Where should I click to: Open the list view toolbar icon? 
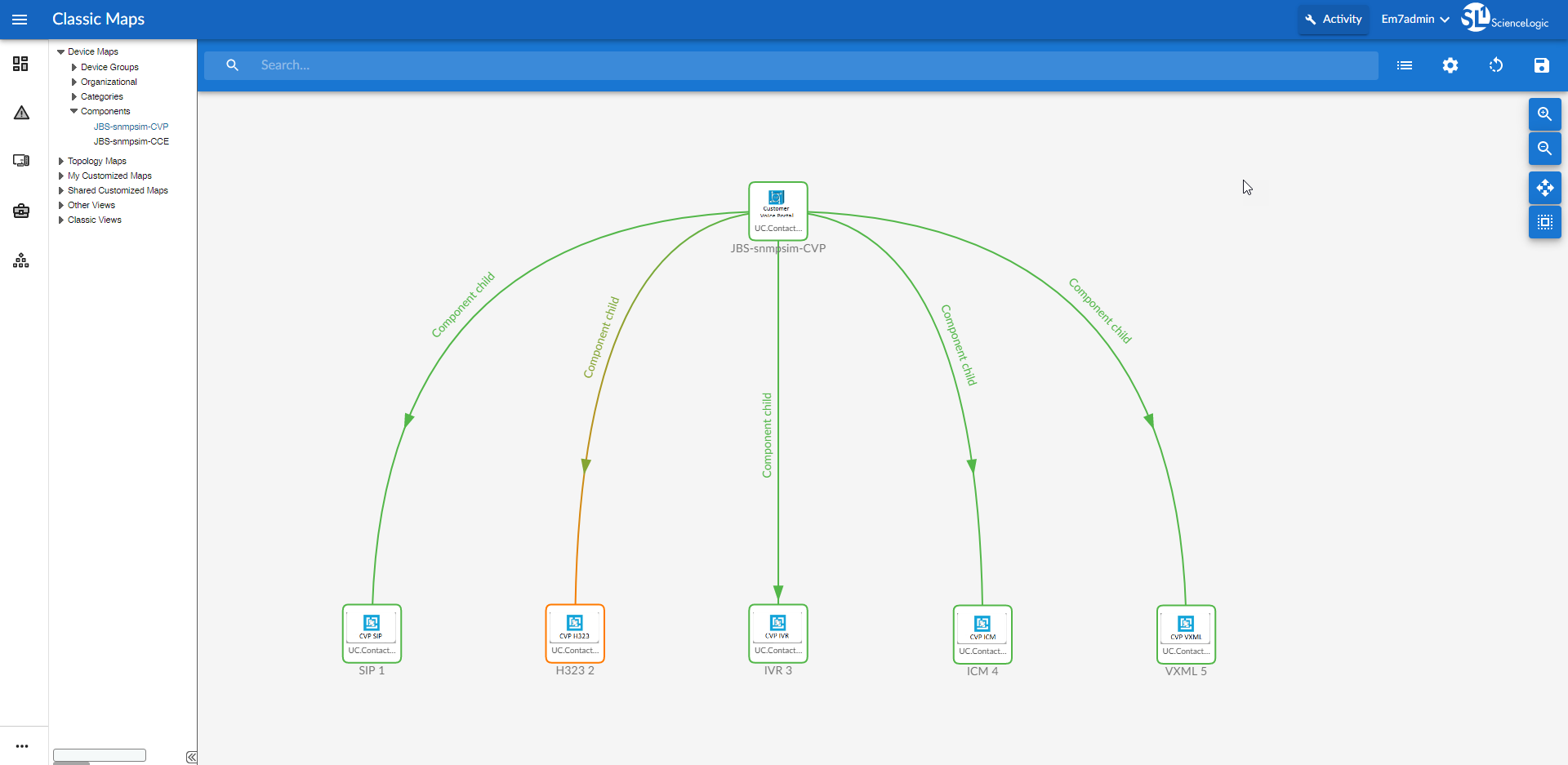coord(1405,65)
